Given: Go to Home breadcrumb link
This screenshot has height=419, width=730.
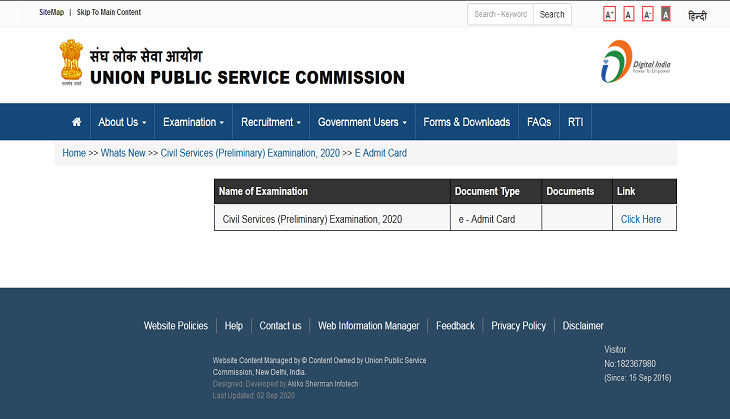Looking at the screenshot, I should [x=74, y=153].
